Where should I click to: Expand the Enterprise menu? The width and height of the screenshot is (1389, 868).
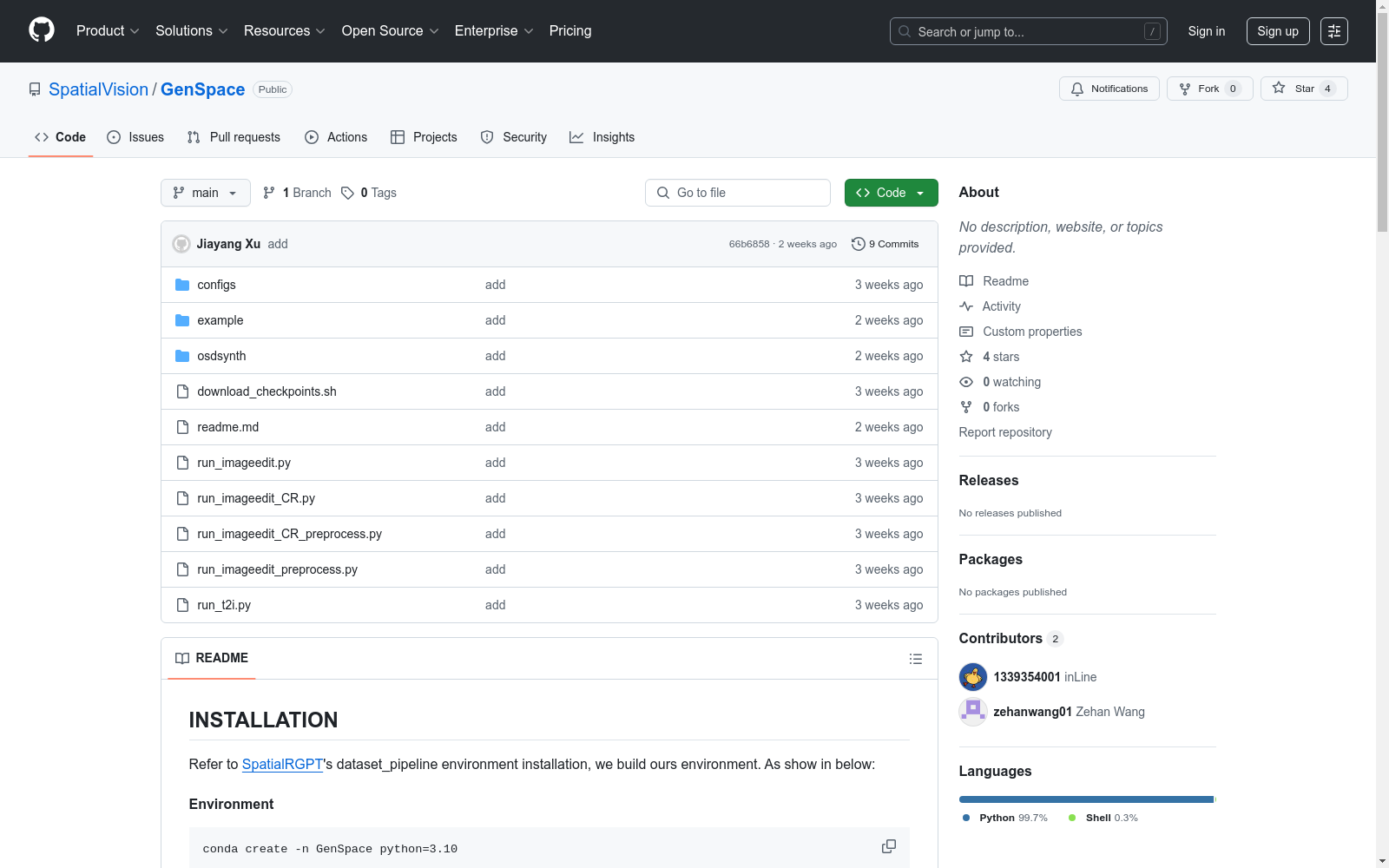494,31
